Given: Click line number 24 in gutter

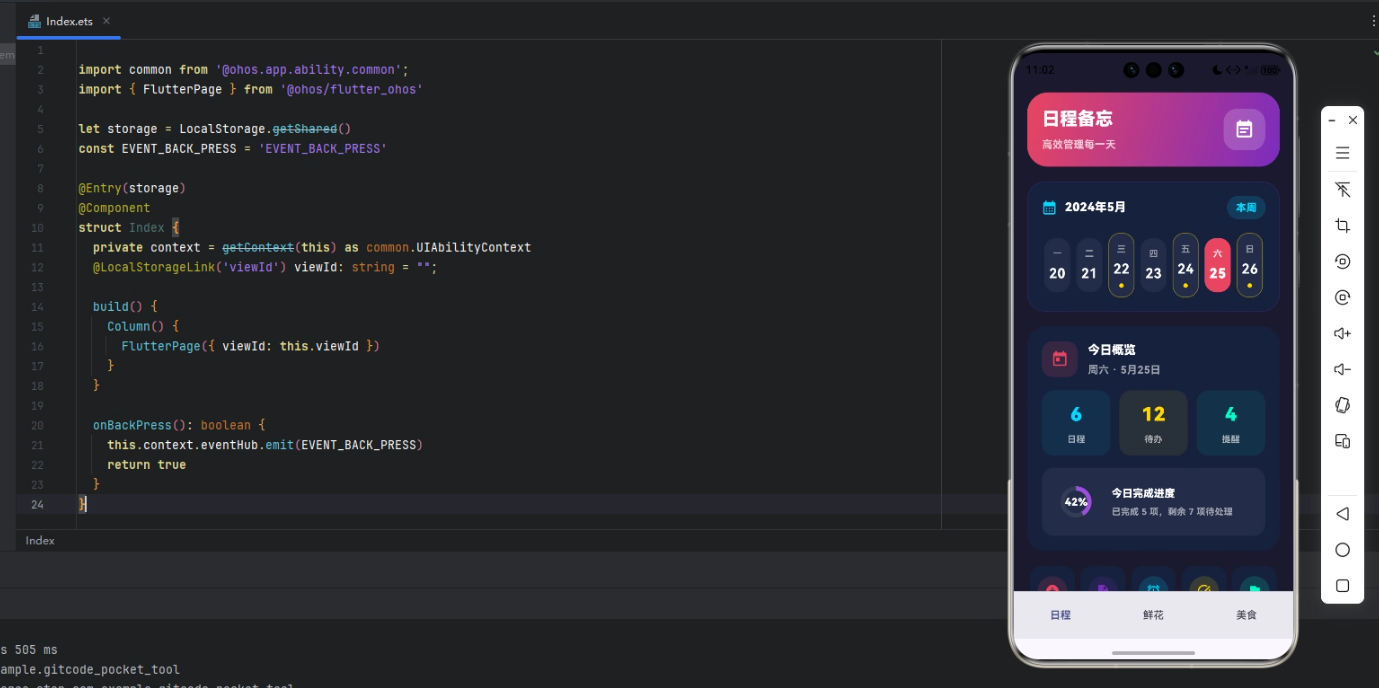Looking at the screenshot, I should [x=37, y=505].
